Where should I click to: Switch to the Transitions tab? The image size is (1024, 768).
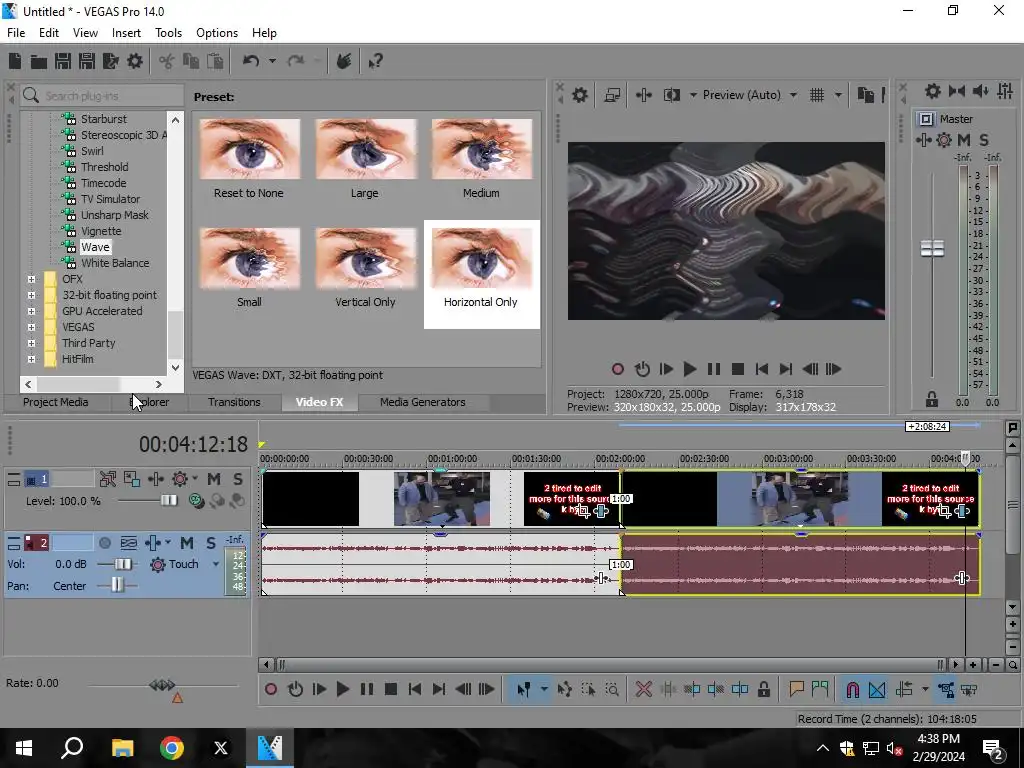(234, 402)
